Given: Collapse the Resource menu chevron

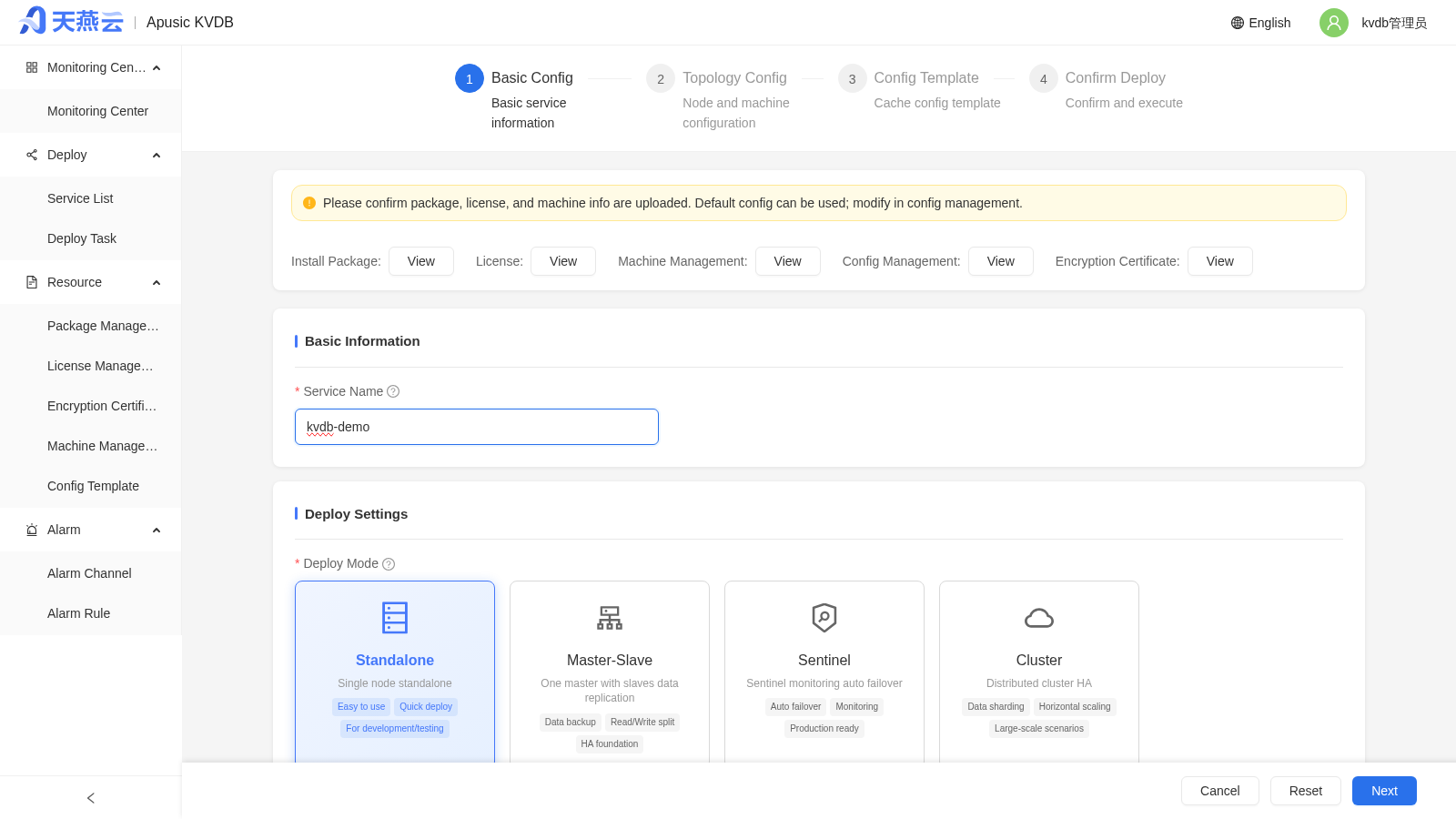Looking at the screenshot, I should (x=157, y=283).
